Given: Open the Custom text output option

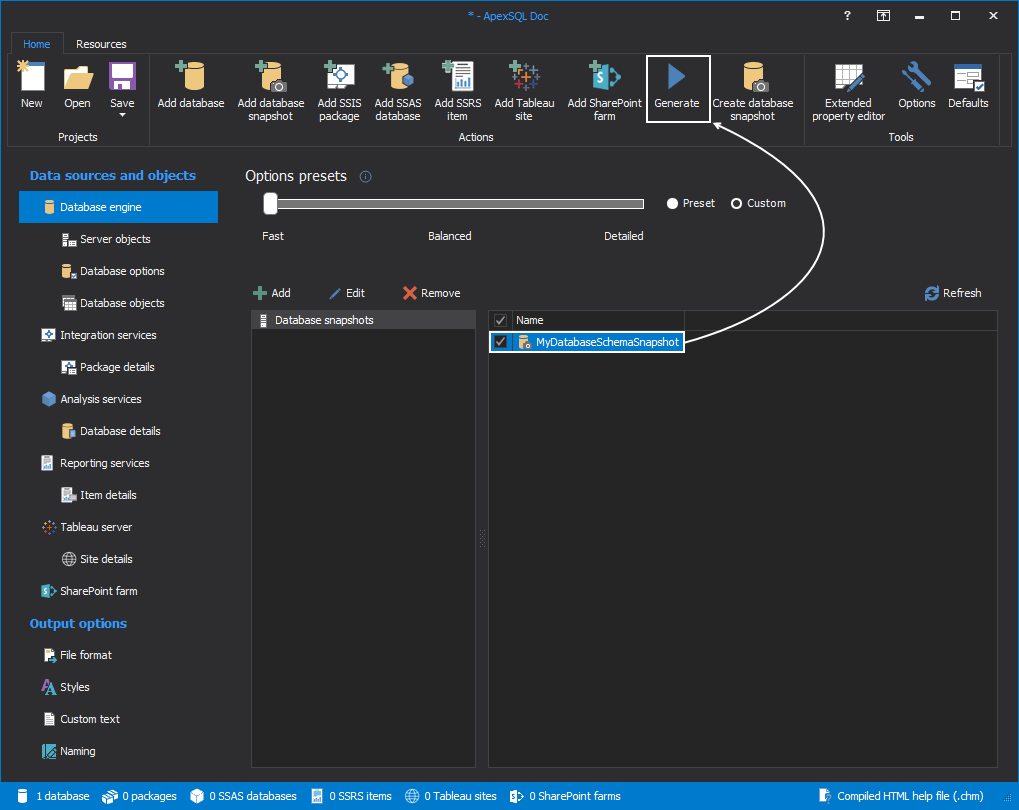Looking at the screenshot, I should click(81, 719).
